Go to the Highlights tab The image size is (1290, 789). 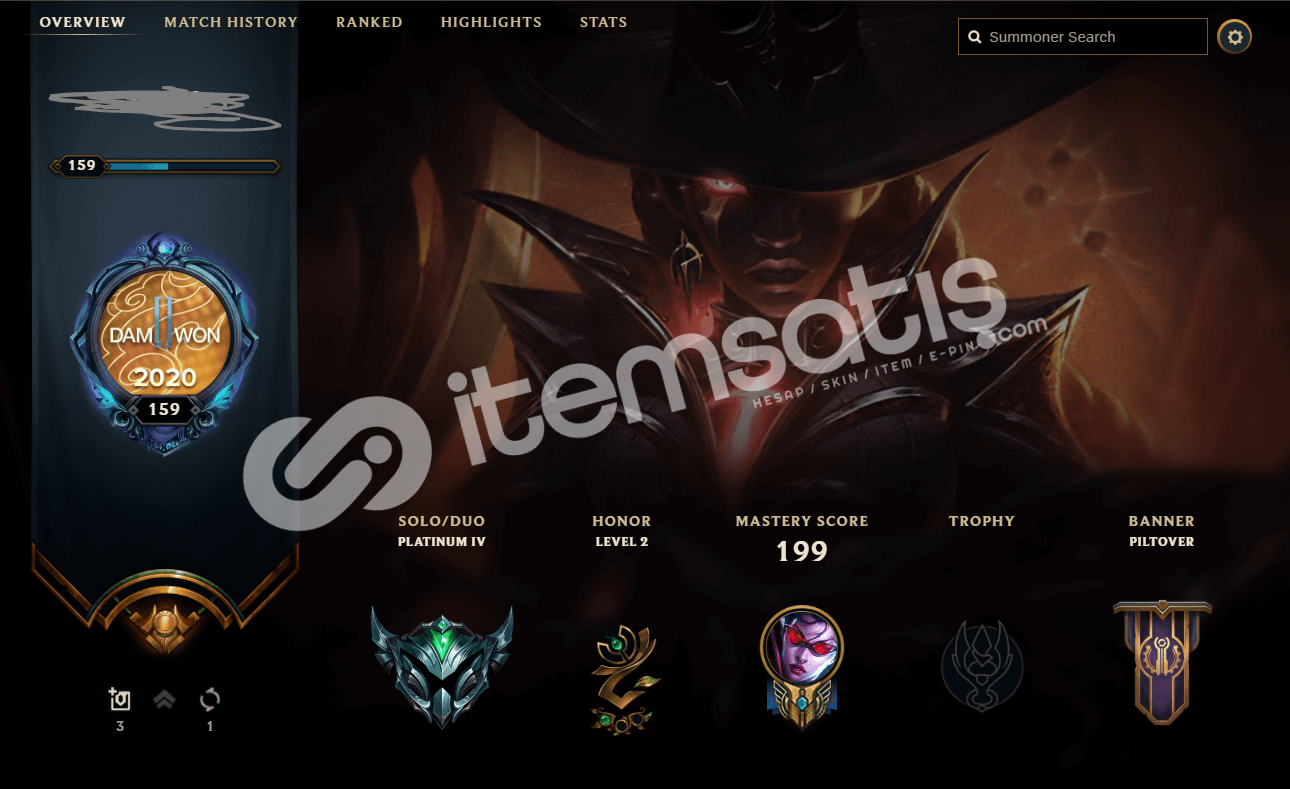click(491, 22)
